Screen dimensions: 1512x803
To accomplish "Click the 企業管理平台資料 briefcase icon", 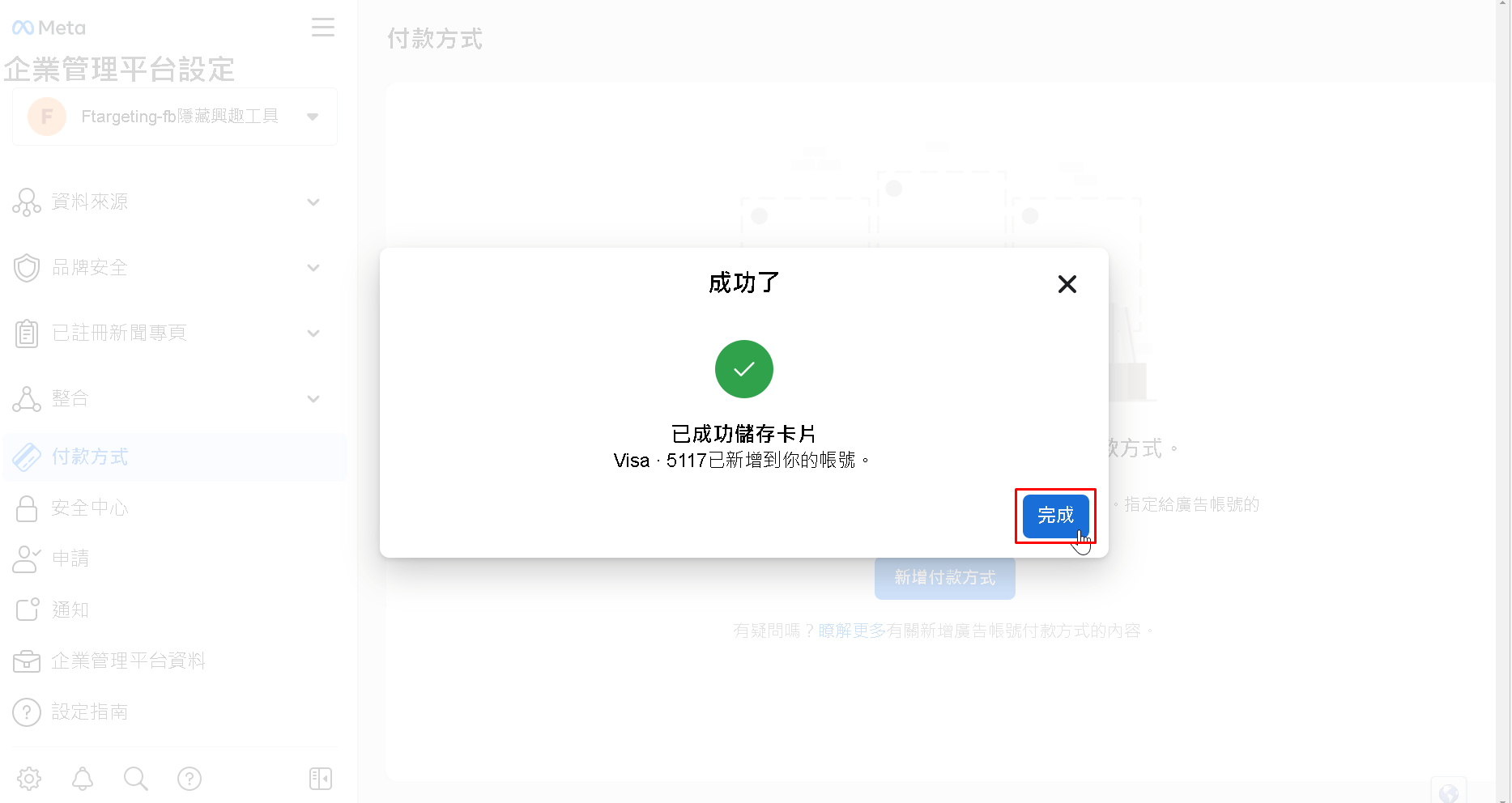I will coord(27,661).
